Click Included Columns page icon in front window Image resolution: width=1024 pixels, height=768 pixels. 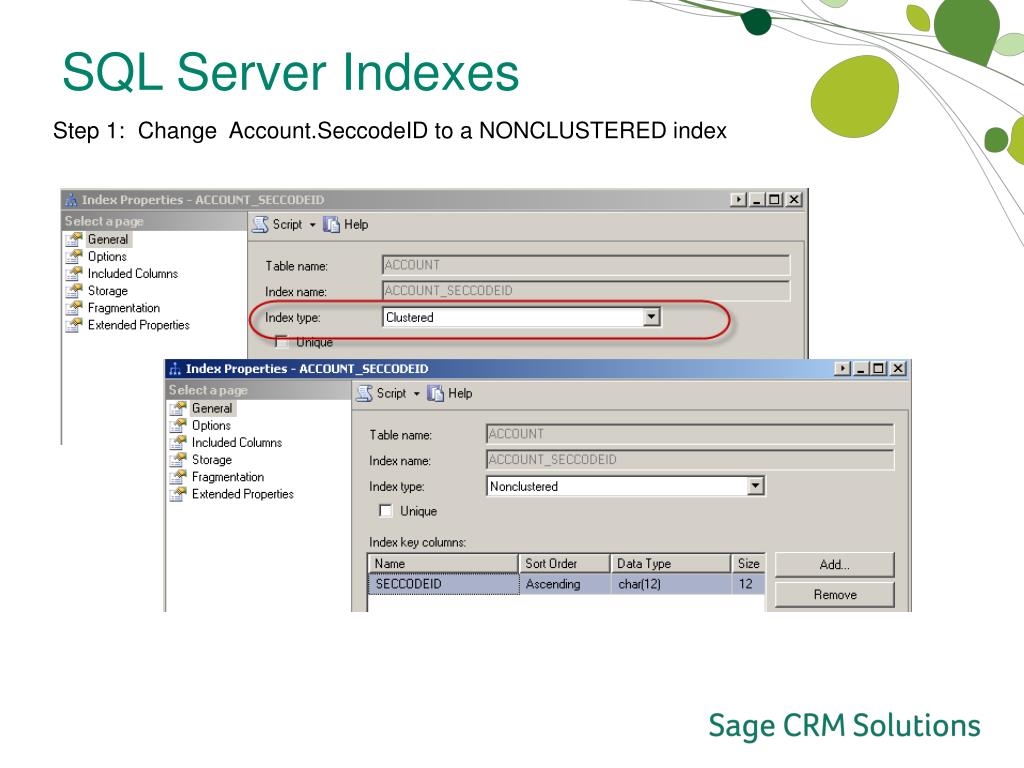point(178,442)
